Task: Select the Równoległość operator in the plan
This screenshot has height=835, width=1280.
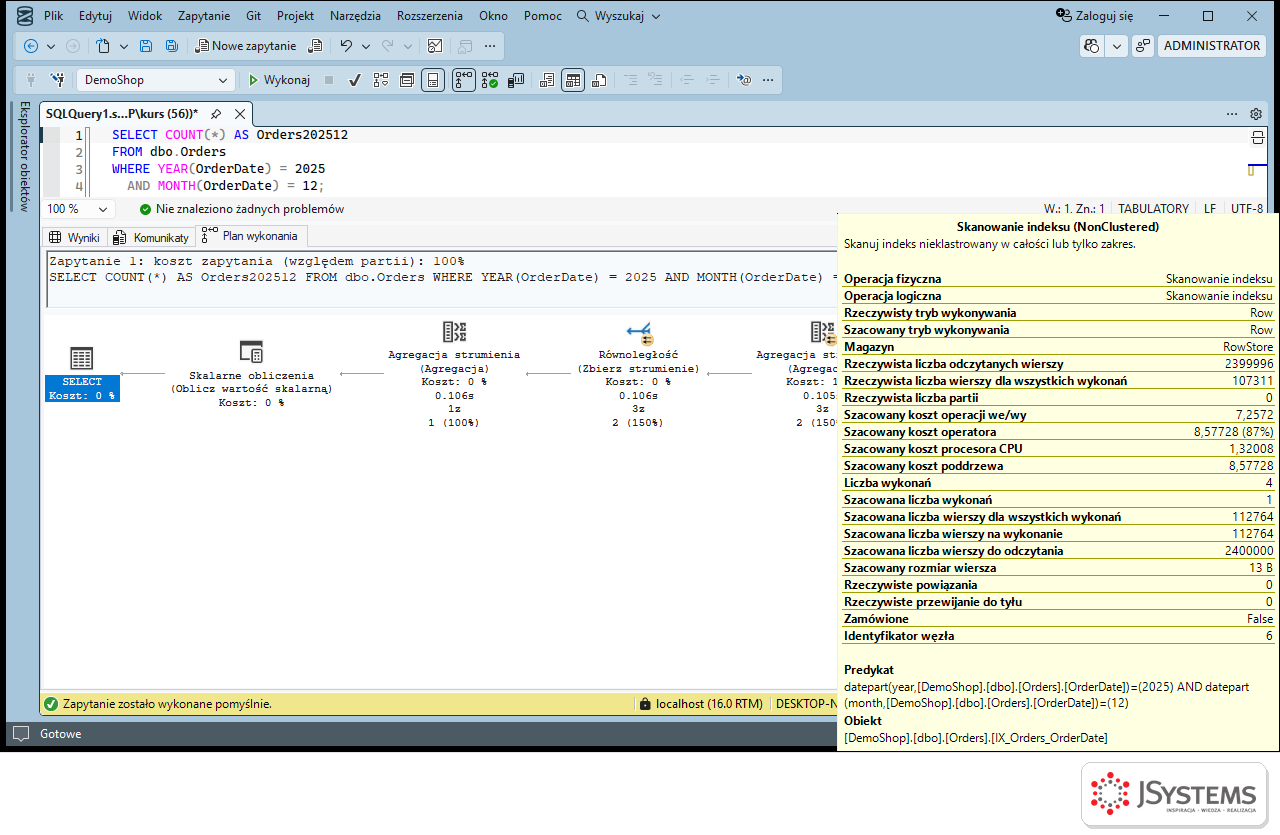Action: tap(638, 374)
